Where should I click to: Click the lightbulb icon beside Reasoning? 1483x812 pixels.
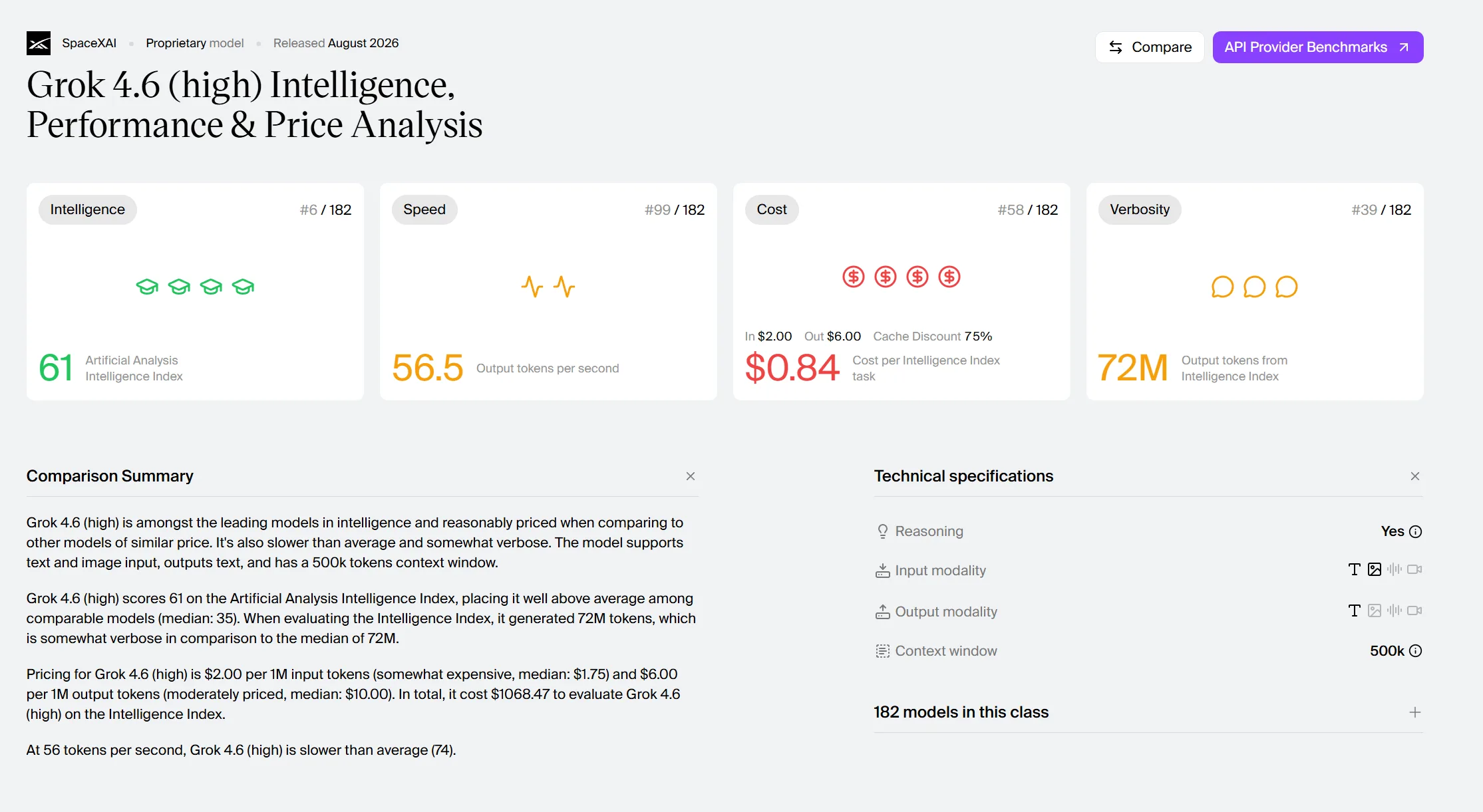[x=882, y=531]
